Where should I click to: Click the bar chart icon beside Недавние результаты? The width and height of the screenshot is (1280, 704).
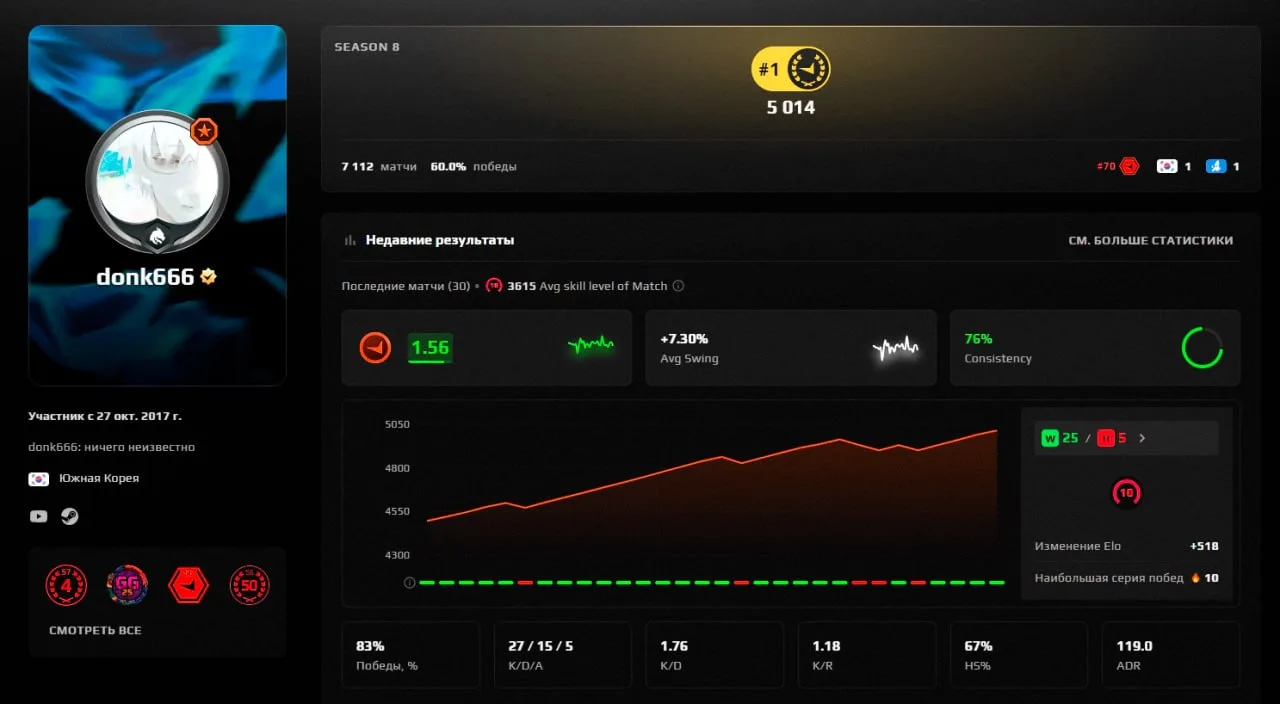350,240
